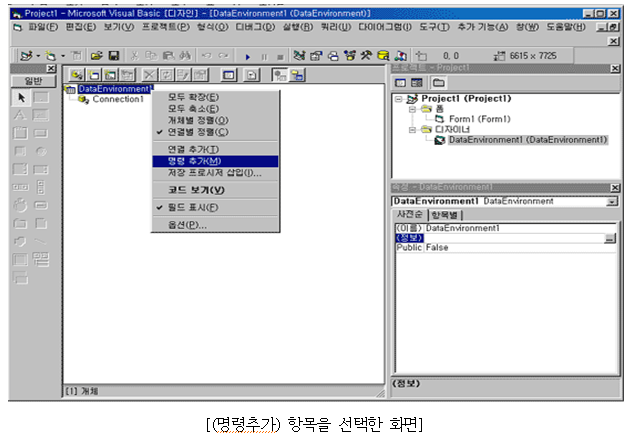
Task: Choose 개체별 정렬(O) from context menu
Action: tap(215, 120)
